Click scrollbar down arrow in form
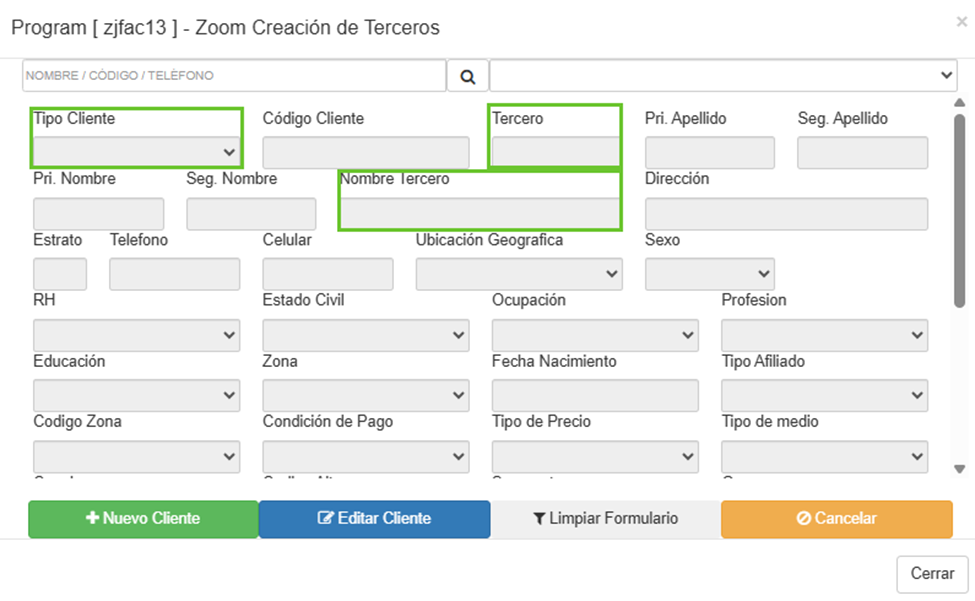This screenshot has height=601, width=975. point(960,468)
